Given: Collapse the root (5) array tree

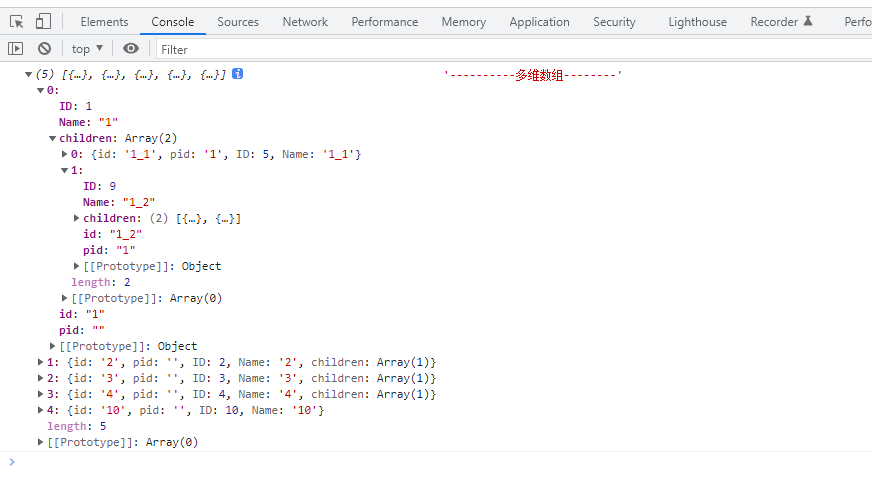Looking at the screenshot, I should pos(29,74).
